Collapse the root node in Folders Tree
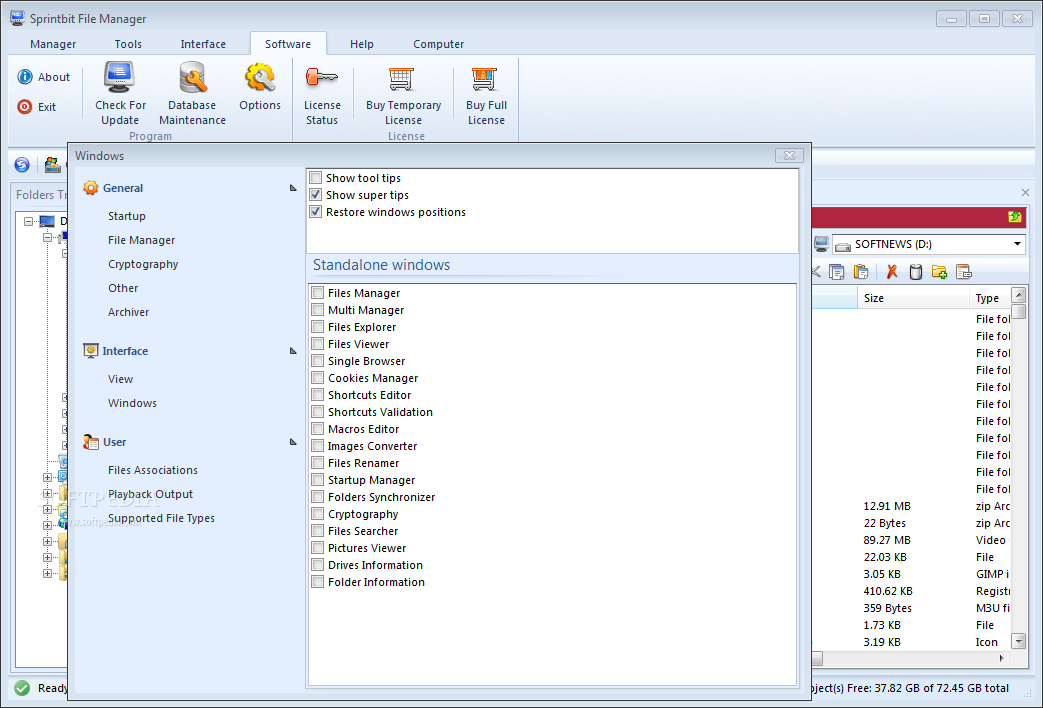Viewport: 1043px width, 708px height. point(29,221)
